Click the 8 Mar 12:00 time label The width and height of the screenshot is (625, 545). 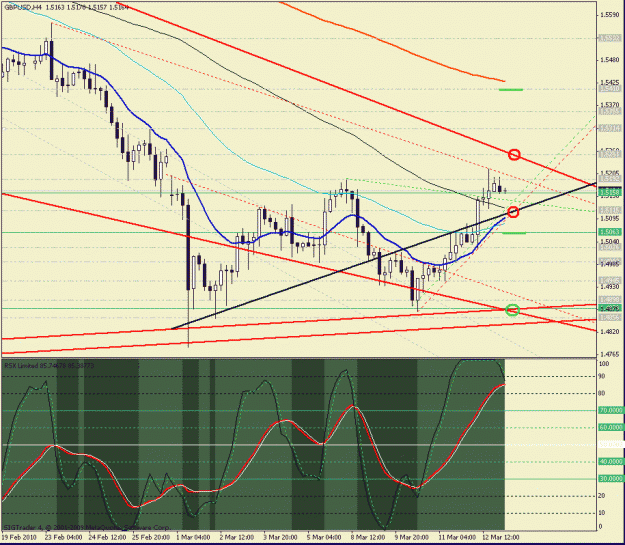point(368,537)
